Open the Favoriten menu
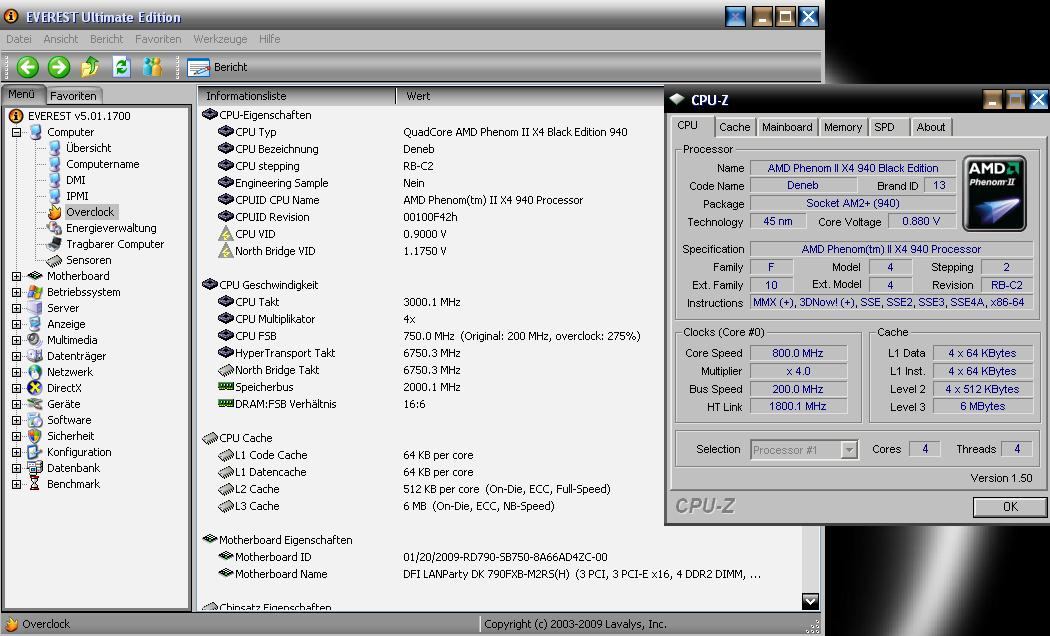The width and height of the screenshot is (1050, 636). click(x=158, y=39)
